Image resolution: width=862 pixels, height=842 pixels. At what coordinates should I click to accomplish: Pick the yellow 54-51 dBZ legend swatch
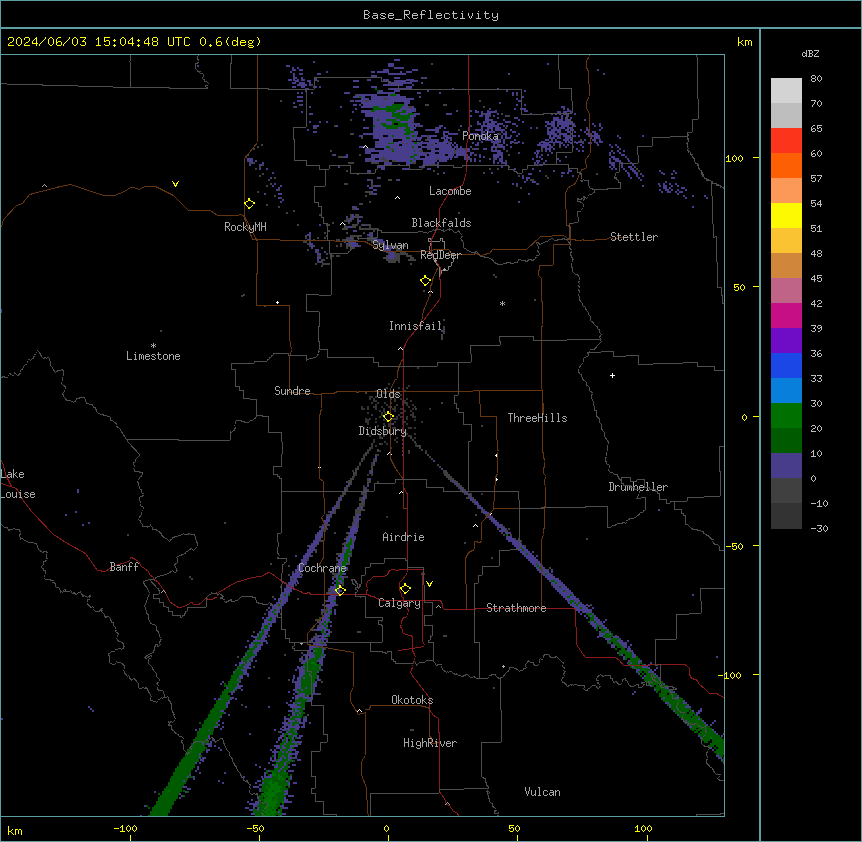(x=786, y=216)
